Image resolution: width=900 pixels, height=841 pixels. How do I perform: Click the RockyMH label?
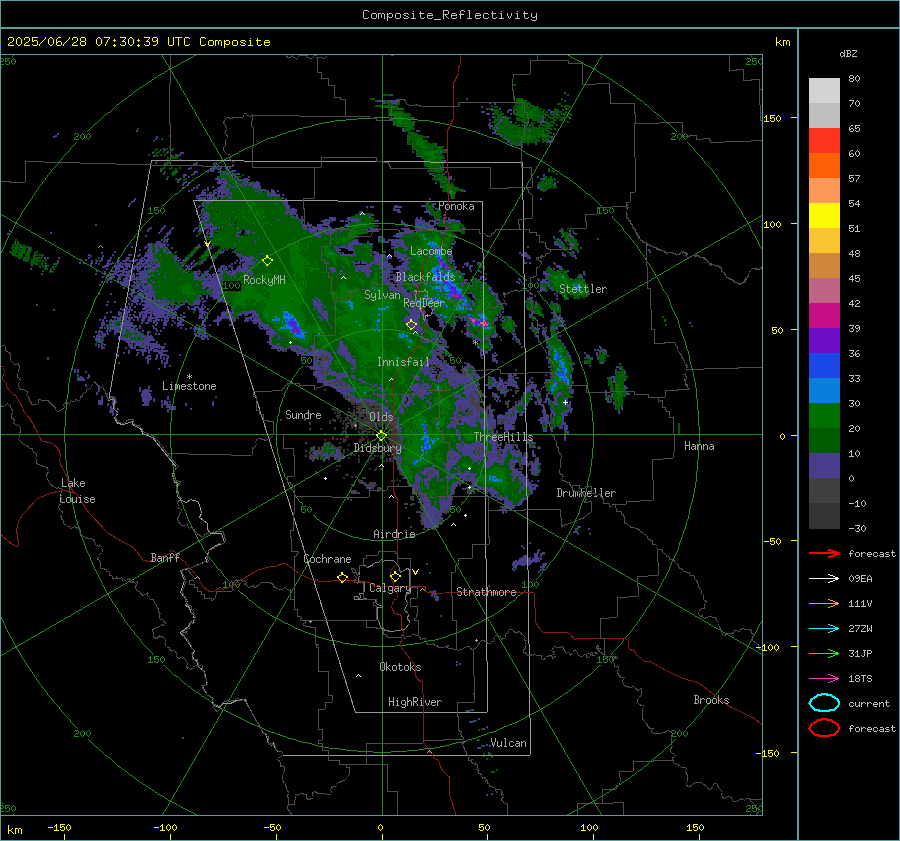(264, 280)
